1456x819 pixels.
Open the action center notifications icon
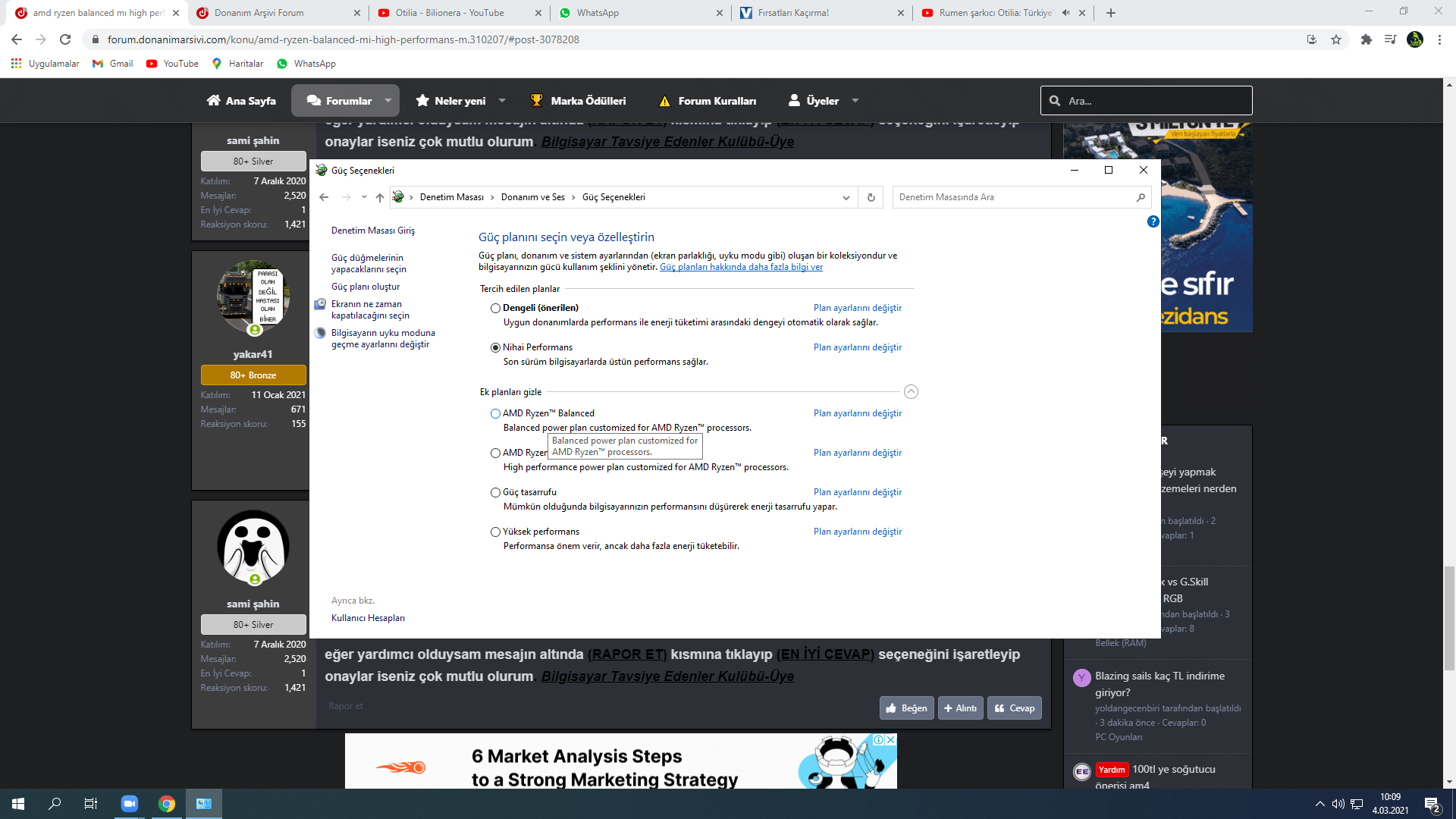point(1432,804)
